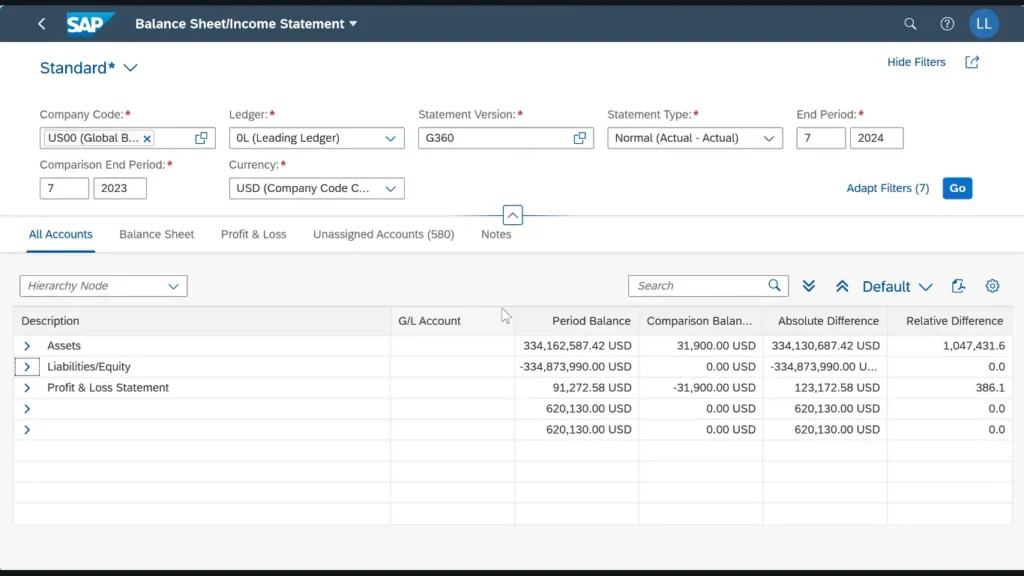Collapse the filter header with the arrow button

[x=513, y=215]
